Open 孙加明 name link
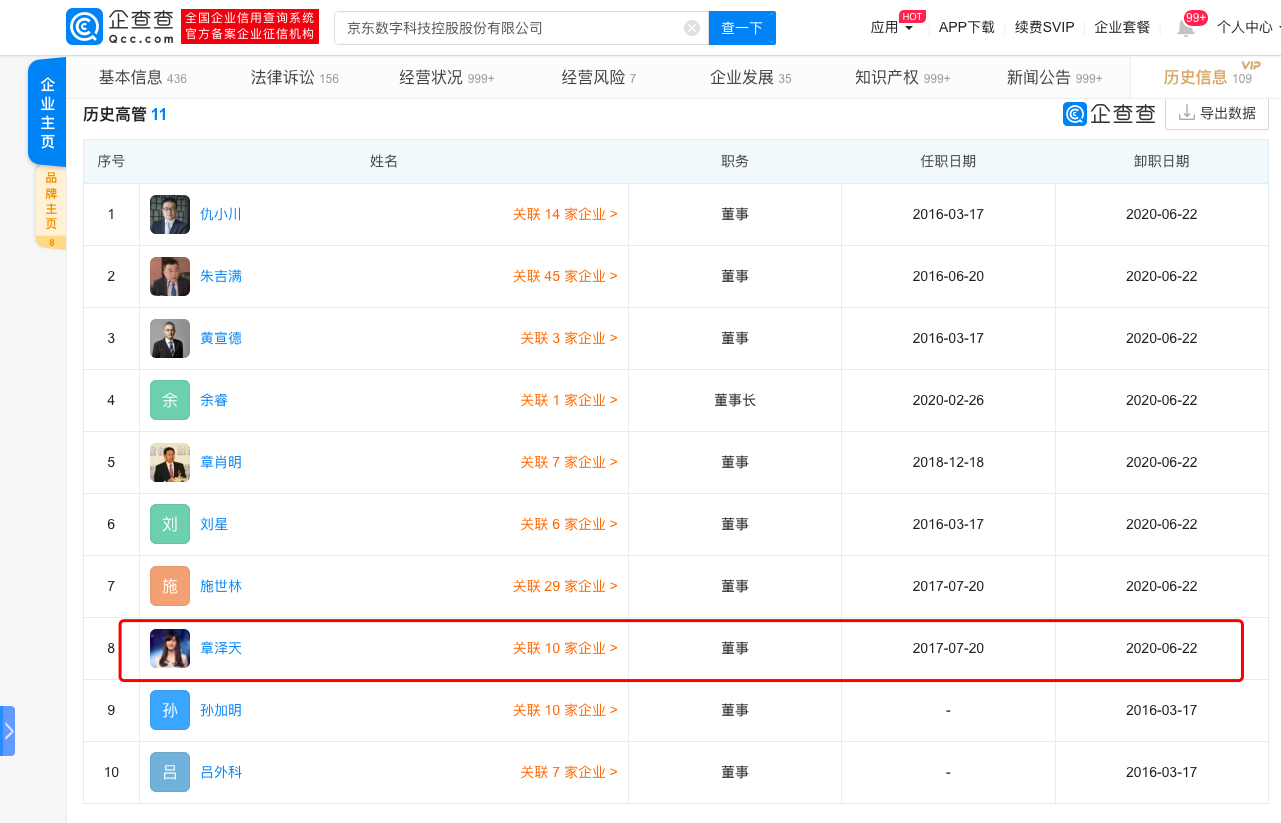Viewport: 1281px width, 823px height. pyautogui.click(x=221, y=710)
